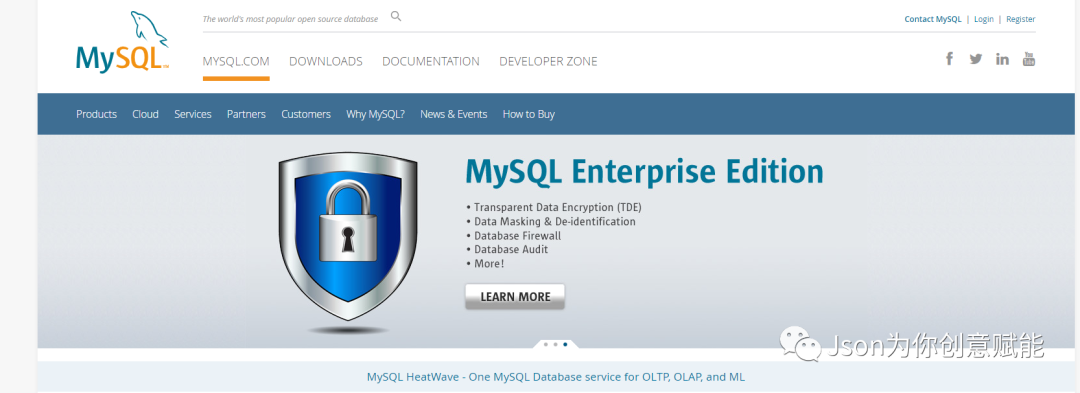Select the MYSQL.COM tab
The image size is (1080, 393).
pyautogui.click(x=236, y=61)
